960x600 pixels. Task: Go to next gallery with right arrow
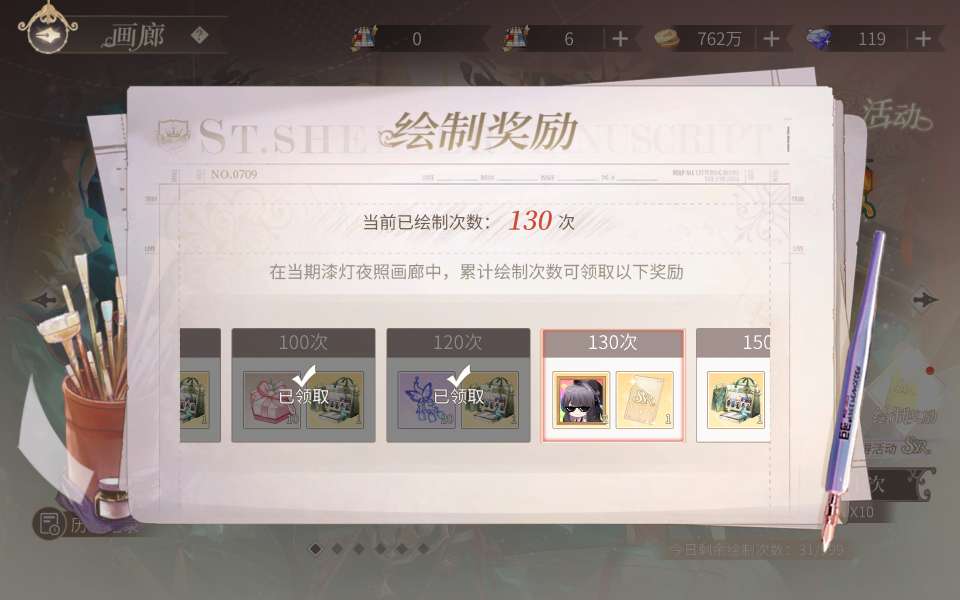[x=924, y=299]
